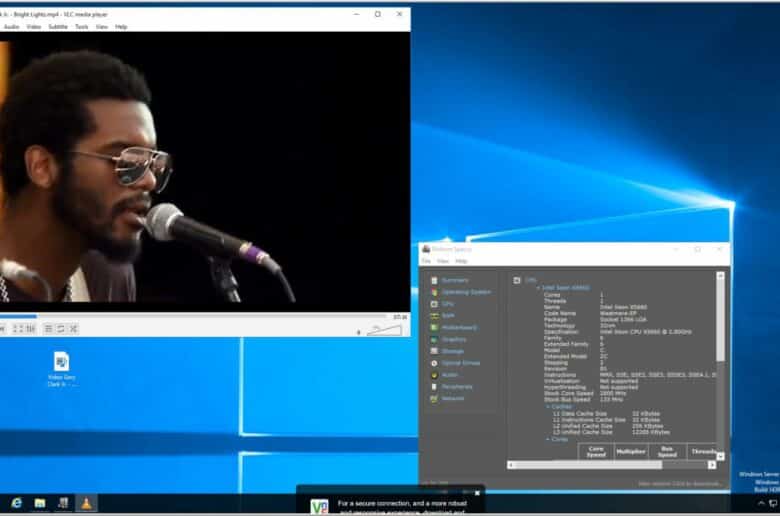The height and width of the screenshot is (516, 780).
Task: Select the CPU chip icon in Speccy sidebar
Action: 434,304
